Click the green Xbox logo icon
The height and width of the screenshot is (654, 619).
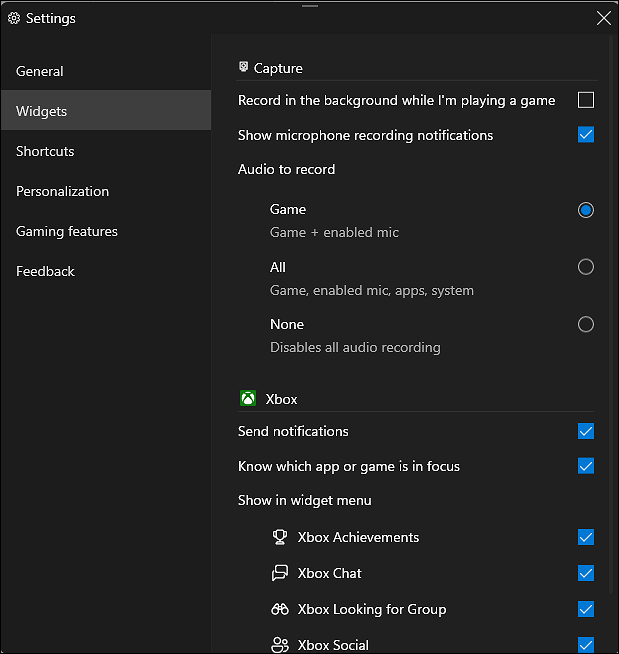248,399
